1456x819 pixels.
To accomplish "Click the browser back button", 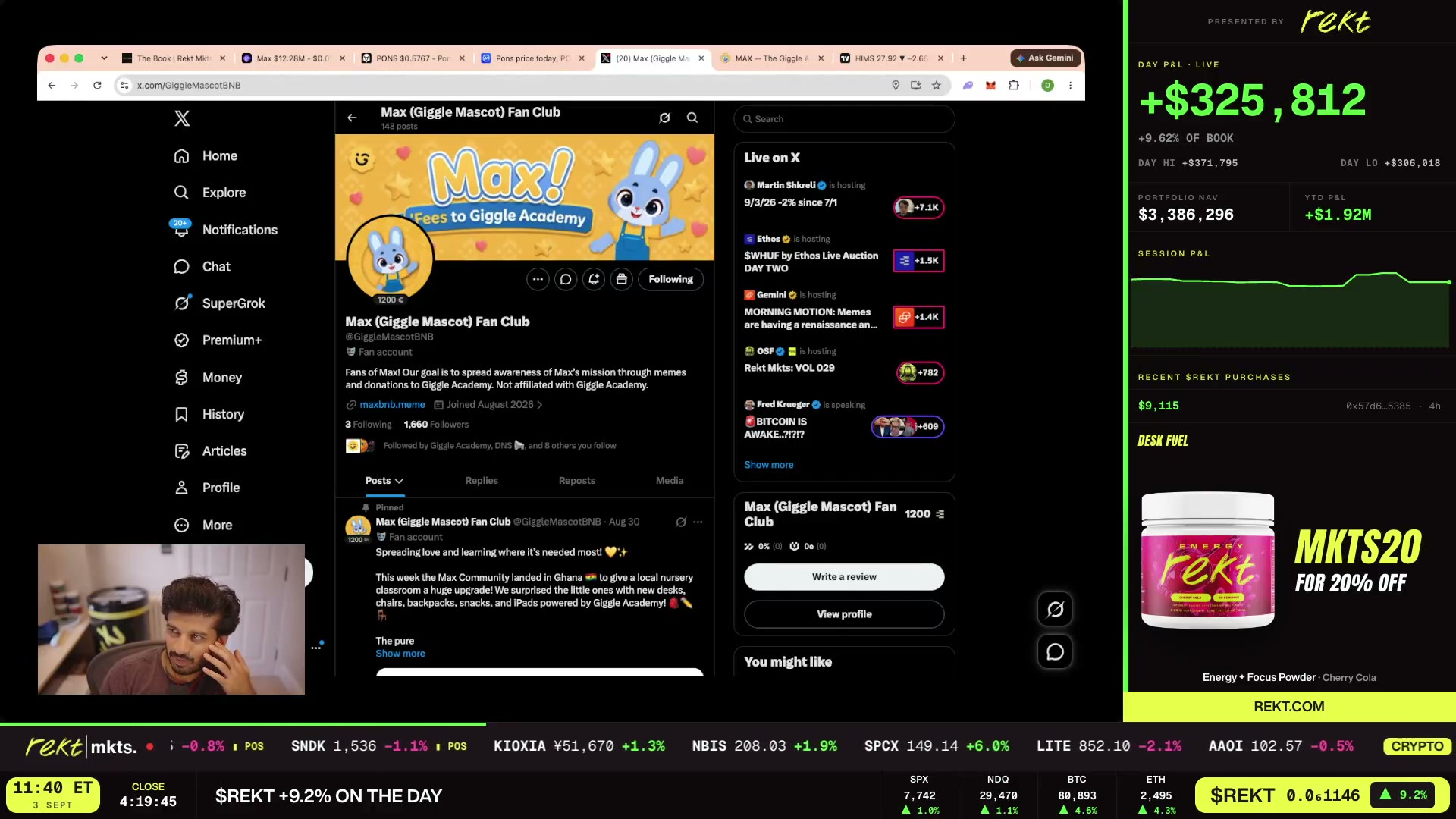I will click(52, 86).
